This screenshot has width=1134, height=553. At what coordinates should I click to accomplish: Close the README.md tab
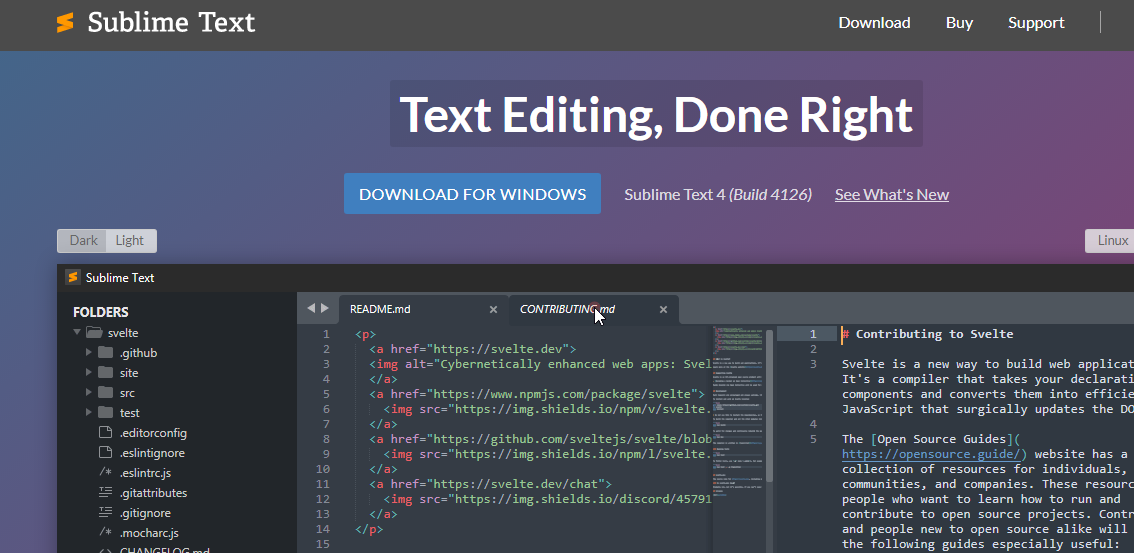click(x=493, y=309)
